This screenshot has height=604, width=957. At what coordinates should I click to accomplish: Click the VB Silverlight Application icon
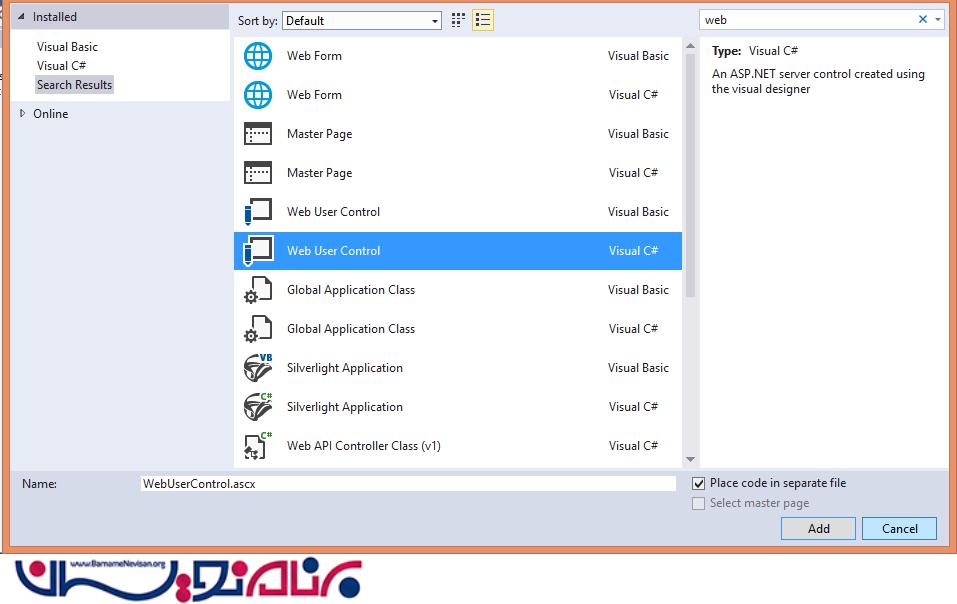click(x=258, y=368)
